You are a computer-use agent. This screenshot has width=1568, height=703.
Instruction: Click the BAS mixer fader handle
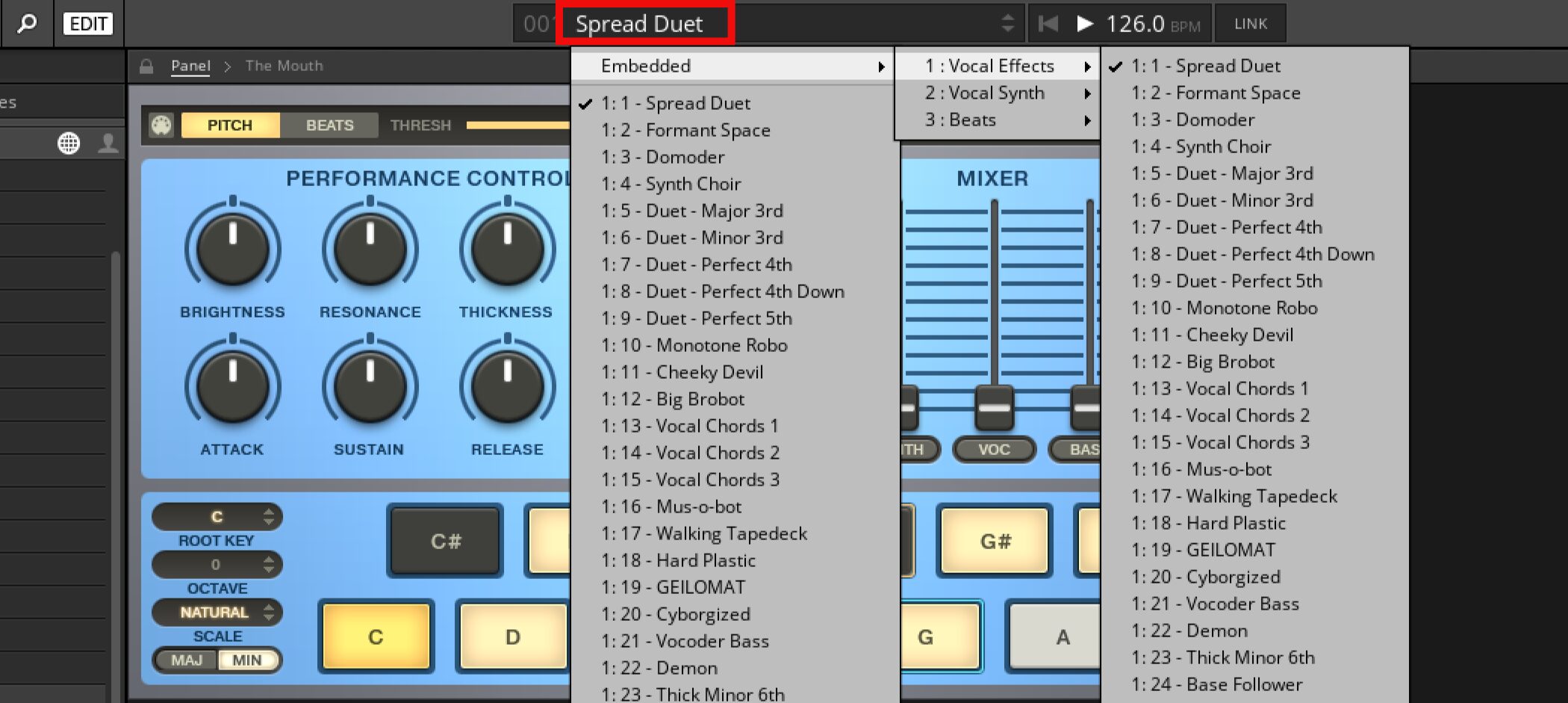pos(1086,407)
